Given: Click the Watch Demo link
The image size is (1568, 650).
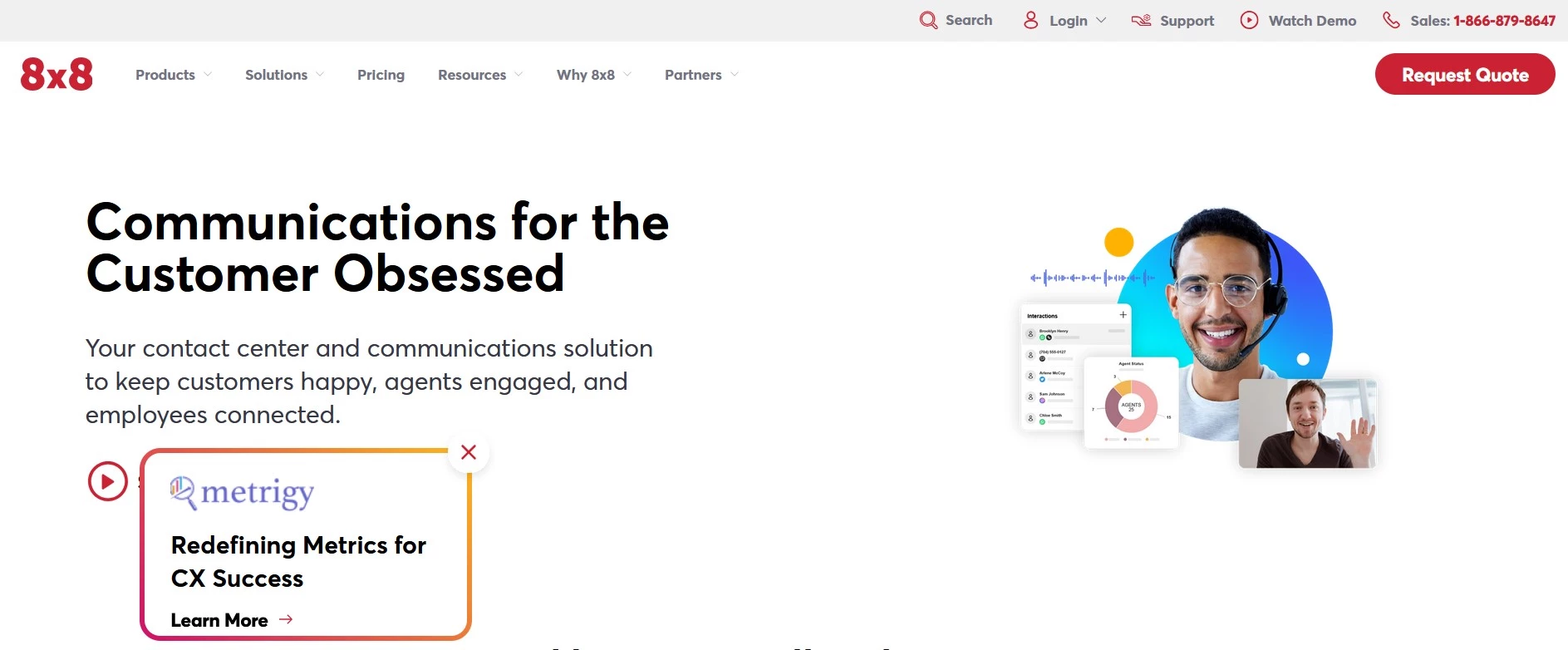Looking at the screenshot, I should pos(1312,21).
